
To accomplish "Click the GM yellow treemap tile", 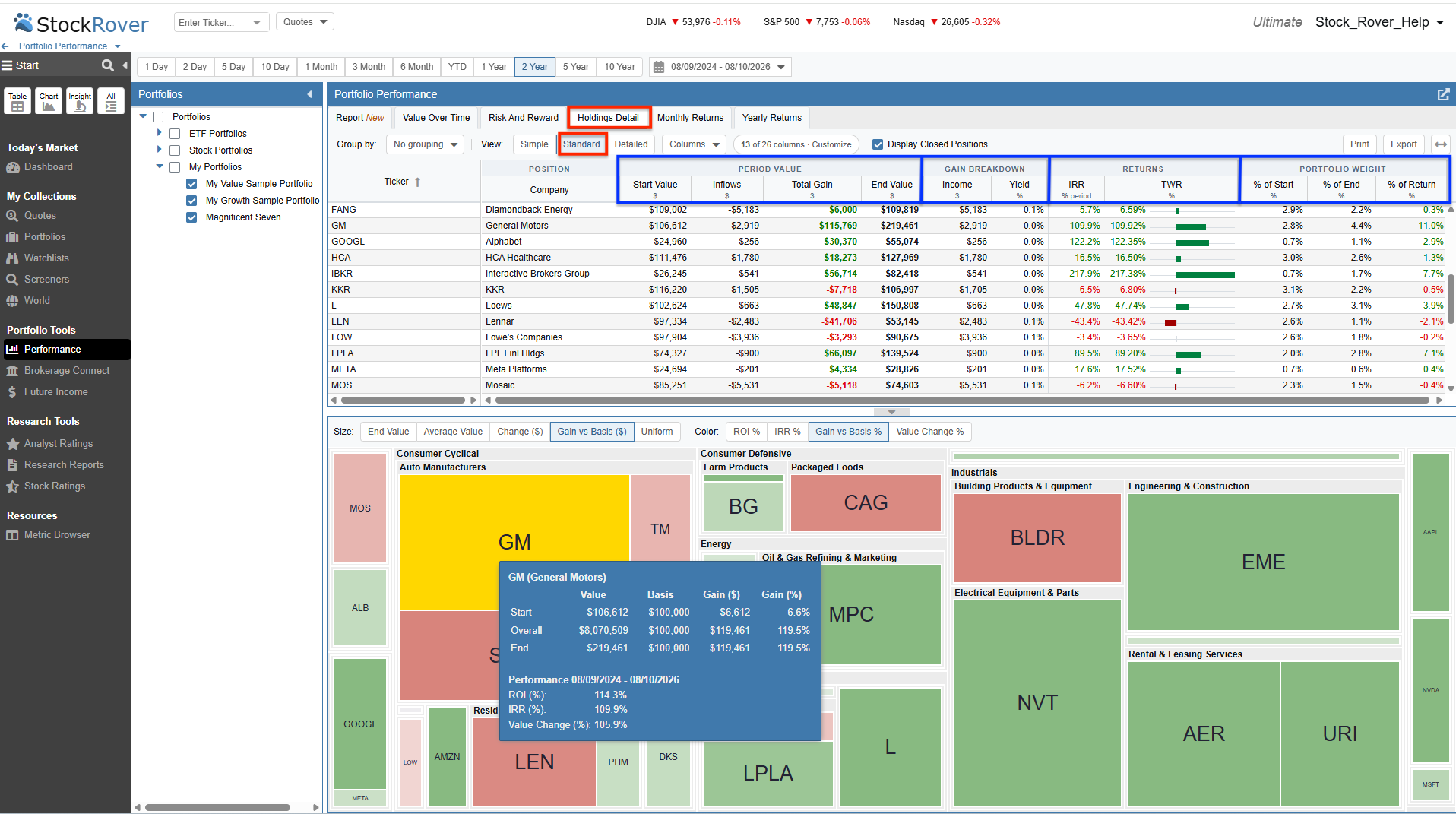I will 514,541.
